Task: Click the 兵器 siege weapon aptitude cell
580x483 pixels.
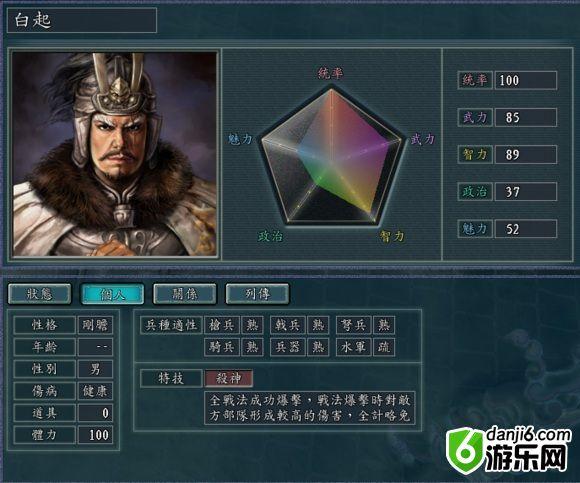Action: [288, 347]
